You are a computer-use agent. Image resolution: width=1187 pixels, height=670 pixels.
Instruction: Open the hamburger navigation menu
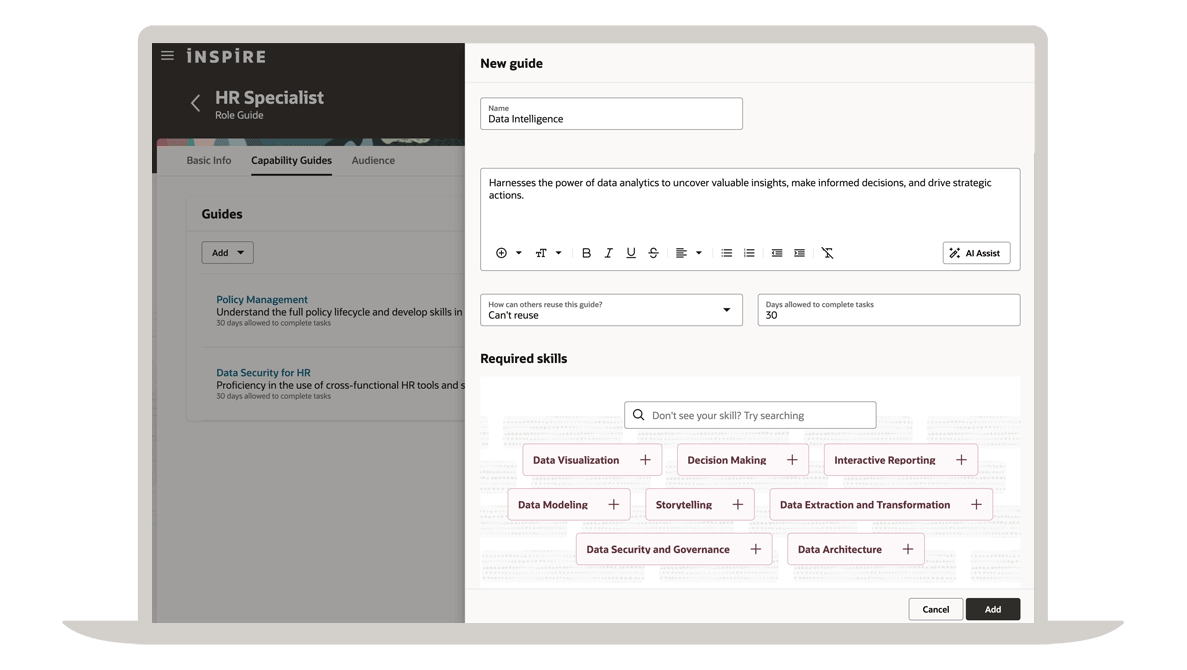tap(167, 56)
